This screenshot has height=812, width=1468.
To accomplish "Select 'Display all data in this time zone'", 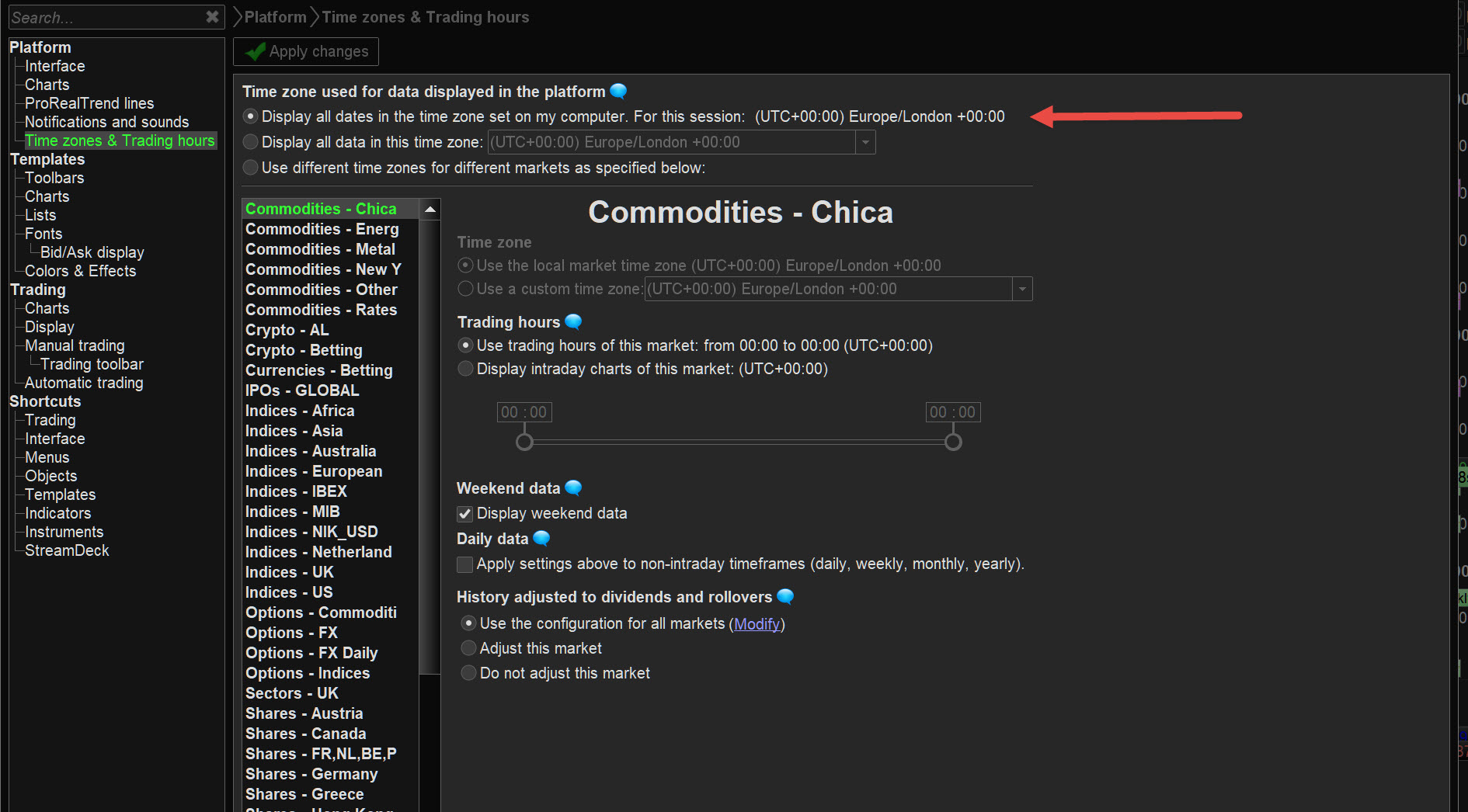I will click(251, 142).
